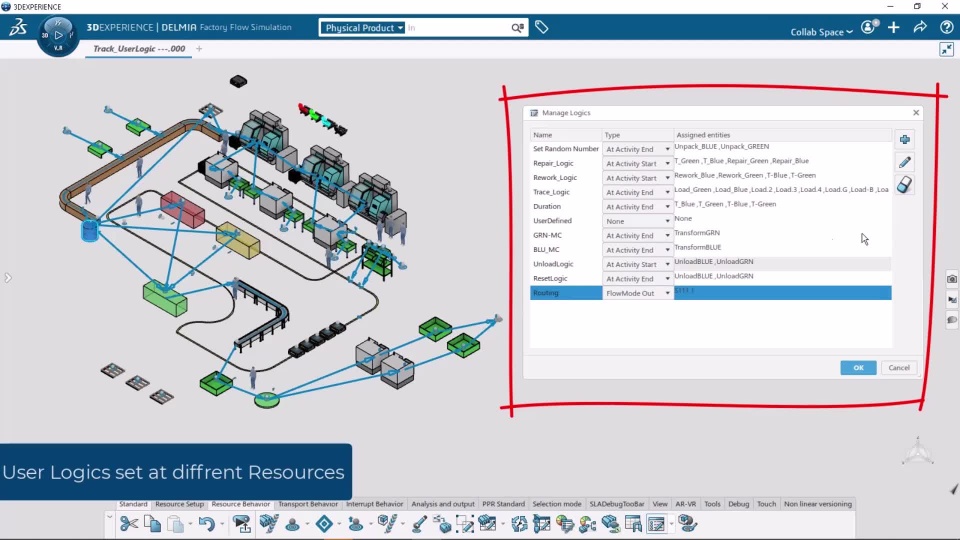The height and width of the screenshot is (540, 960).
Task: Click the plus Add icon in top bar
Action: (894, 28)
